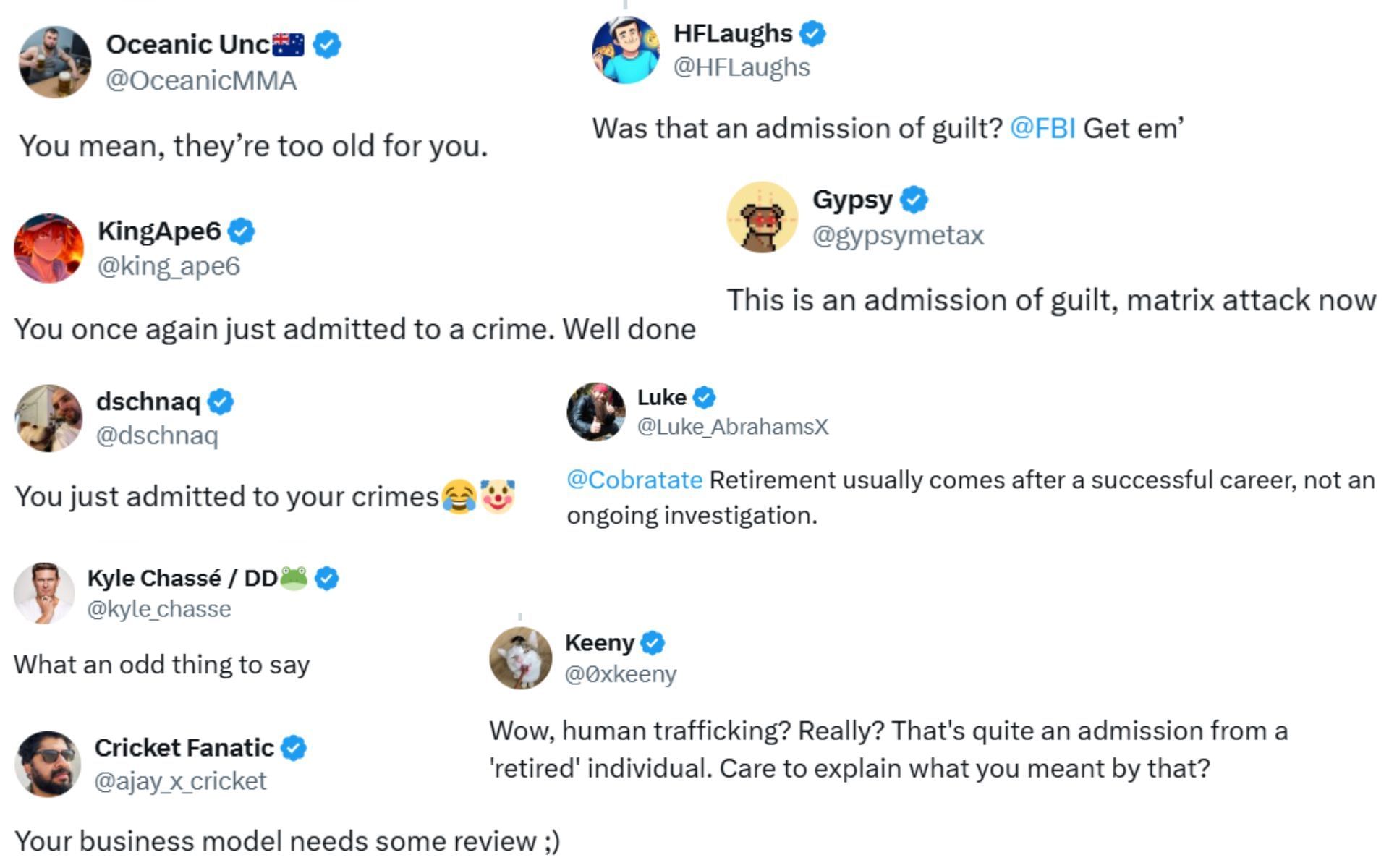Click Luke's profile avatar
This screenshot has height=868, width=1389.
[596, 412]
